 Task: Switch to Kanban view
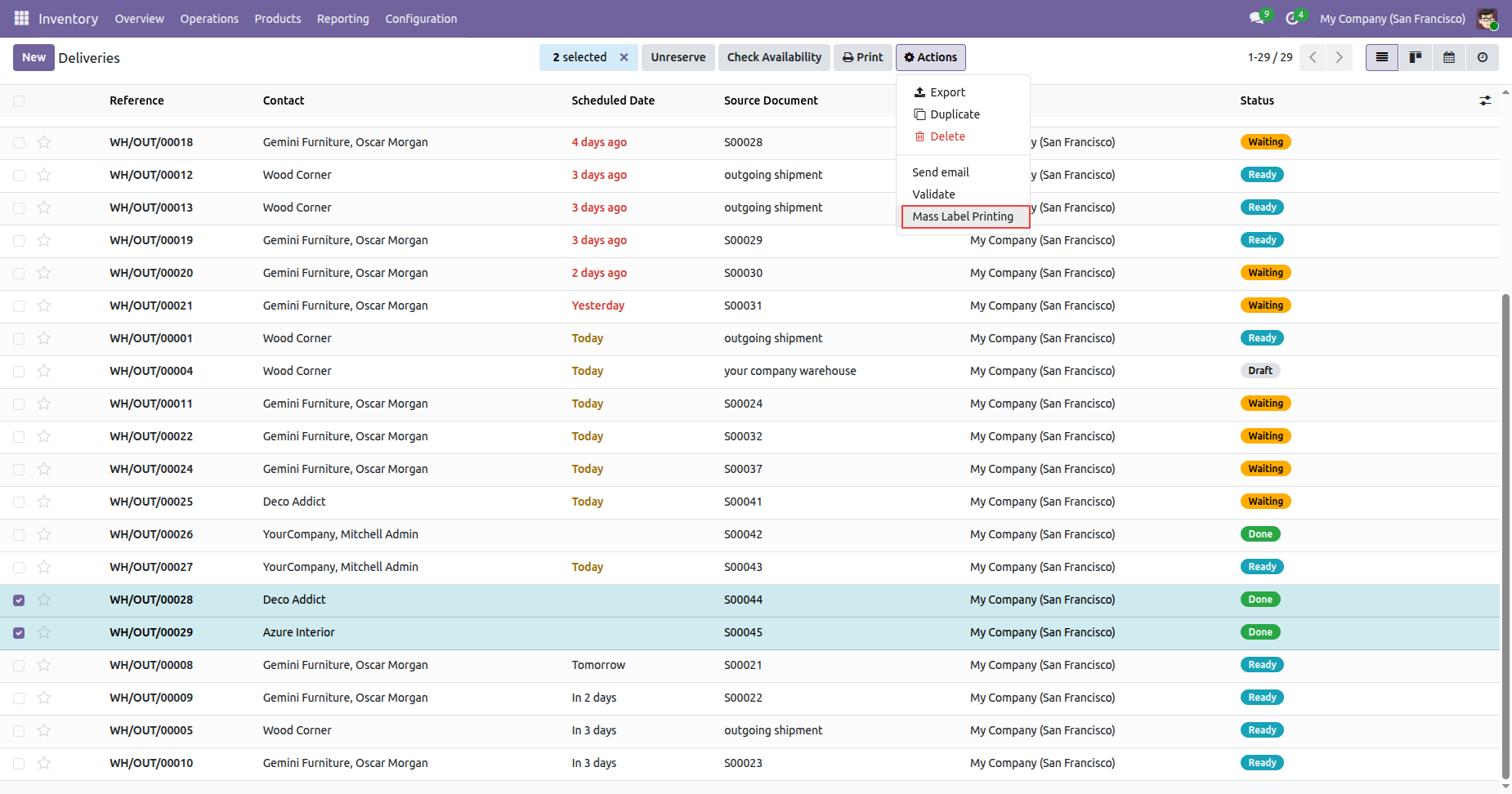point(1416,57)
